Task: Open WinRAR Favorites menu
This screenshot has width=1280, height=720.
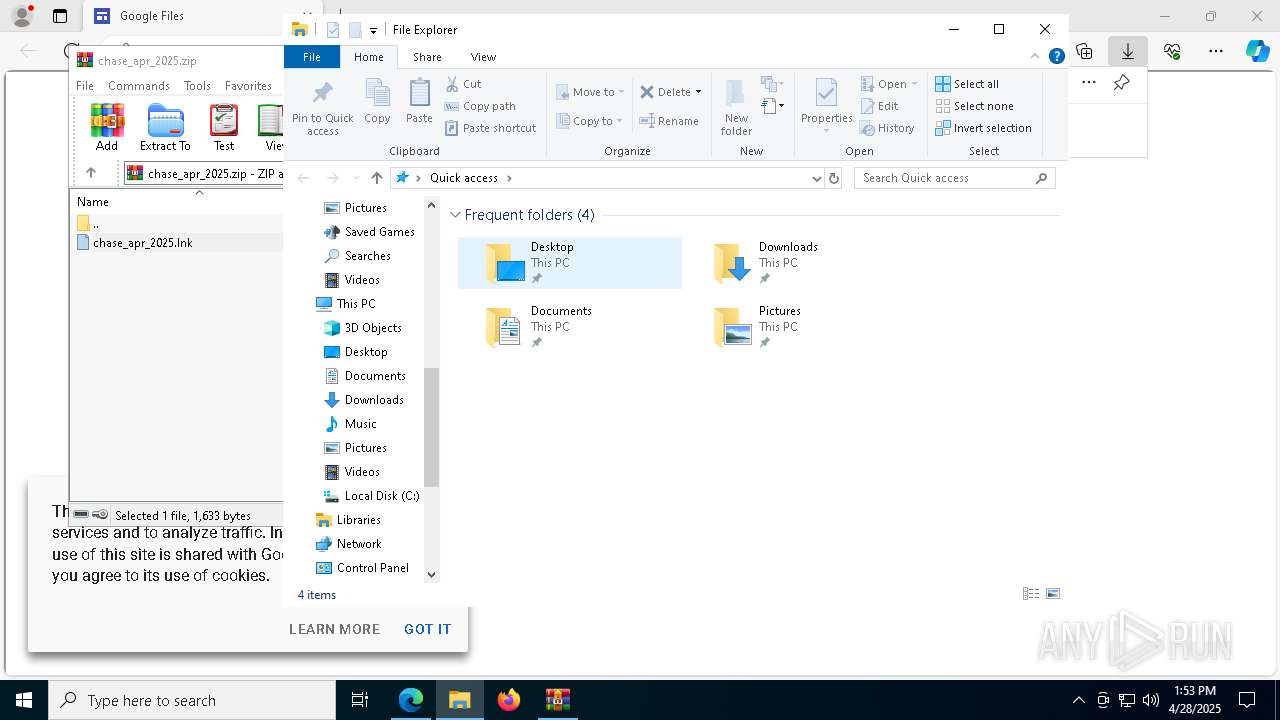Action: (248, 86)
